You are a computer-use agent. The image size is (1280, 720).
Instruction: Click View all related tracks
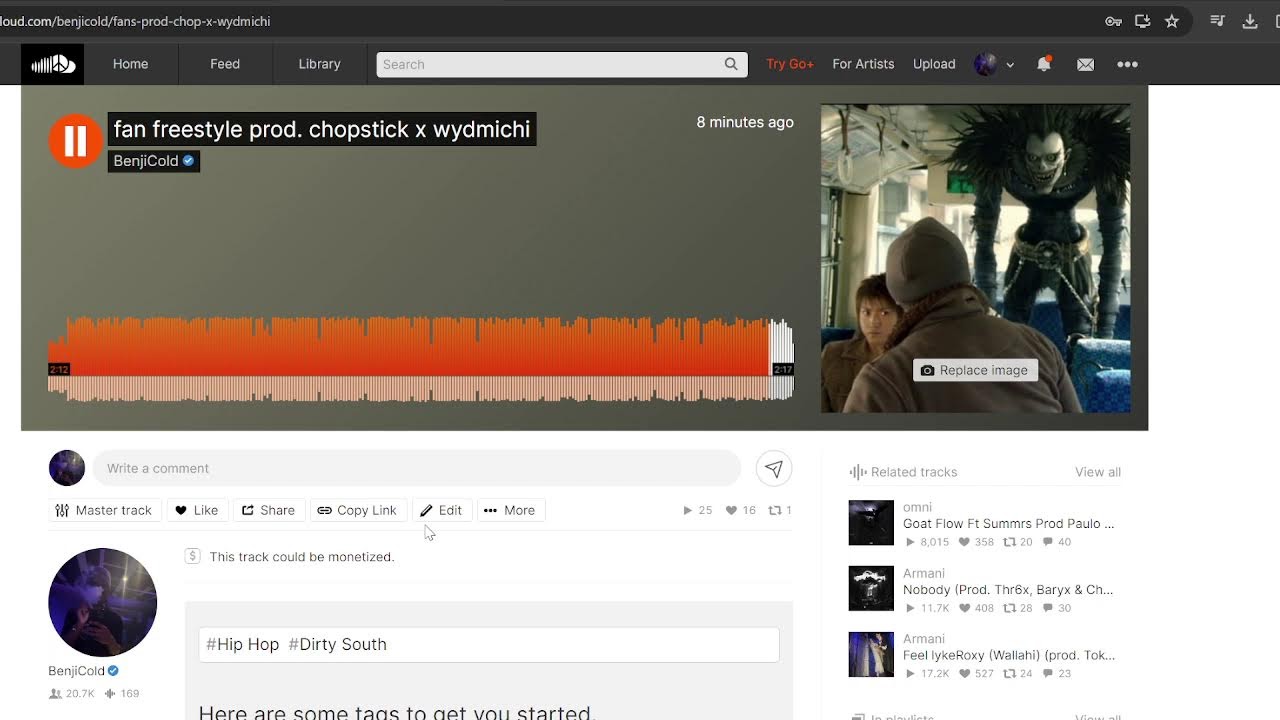point(1098,472)
